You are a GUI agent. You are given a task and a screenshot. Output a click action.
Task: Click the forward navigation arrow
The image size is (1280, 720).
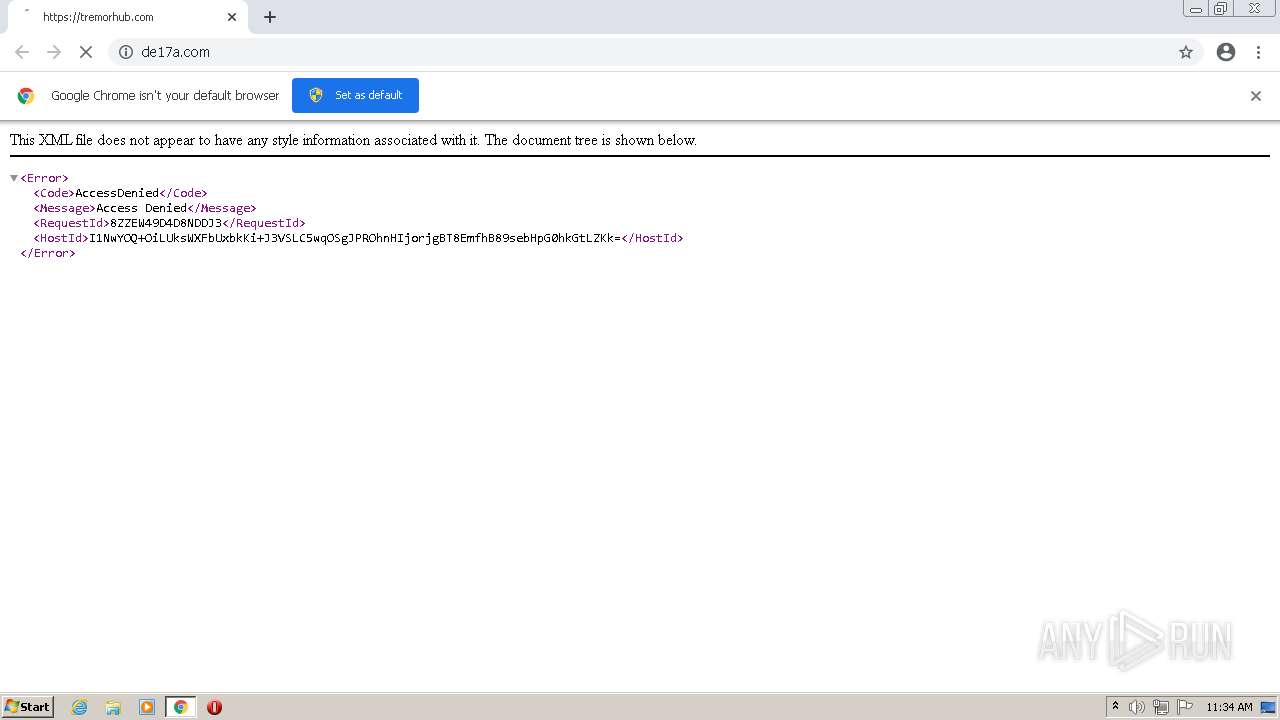(x=54, y=52)
